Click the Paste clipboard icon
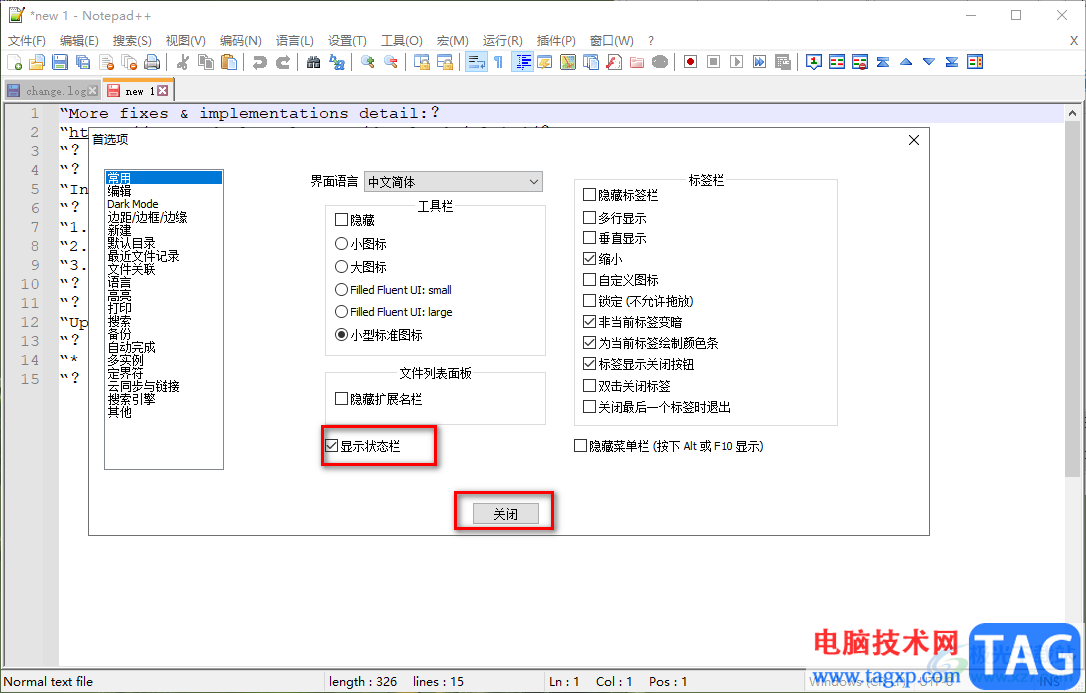Image resolution: width=1086 pixels, height=693 pixels. tap(229, 62)
